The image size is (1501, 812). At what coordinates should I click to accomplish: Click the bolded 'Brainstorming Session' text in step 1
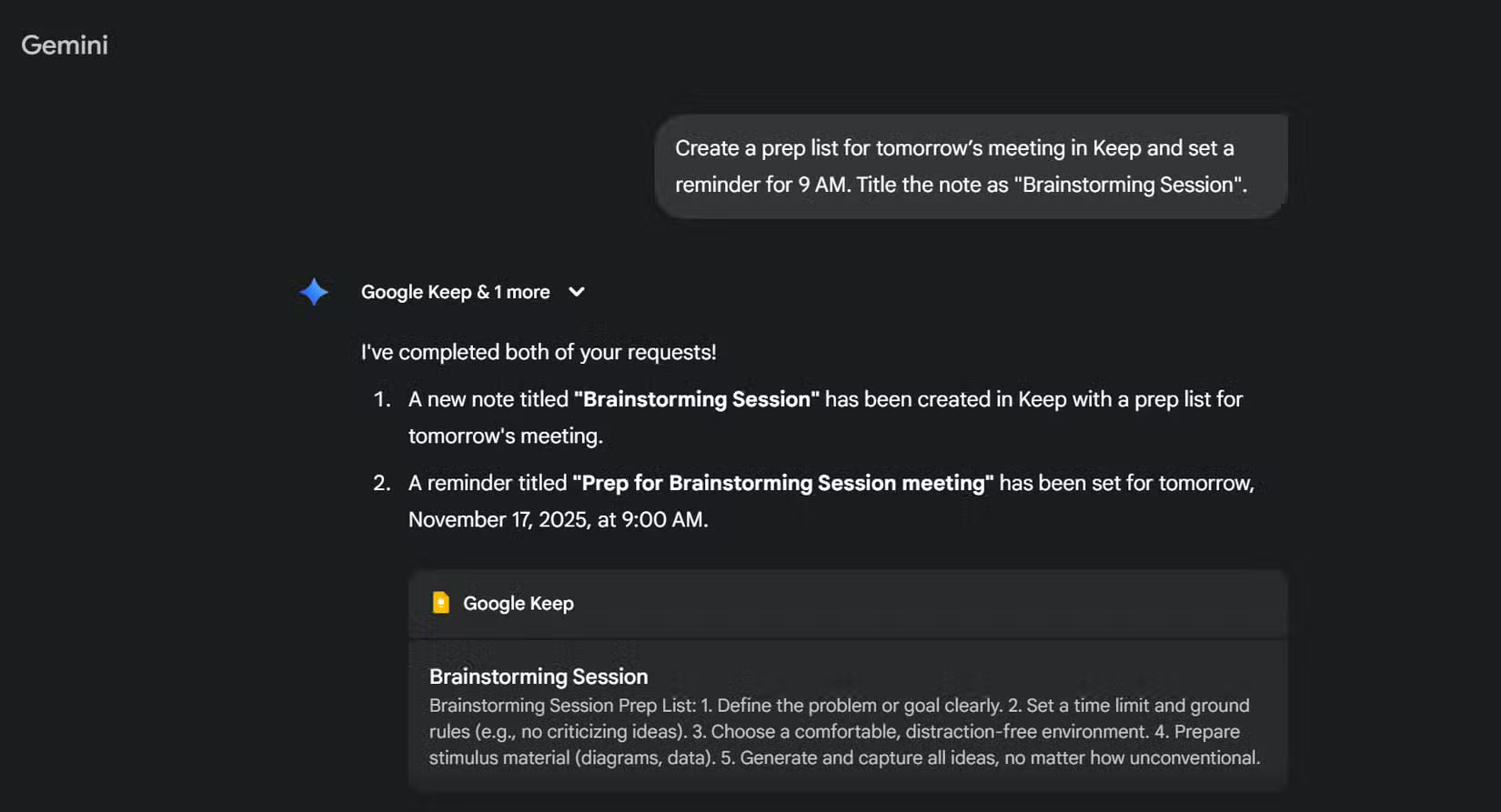tap(695, 398)
